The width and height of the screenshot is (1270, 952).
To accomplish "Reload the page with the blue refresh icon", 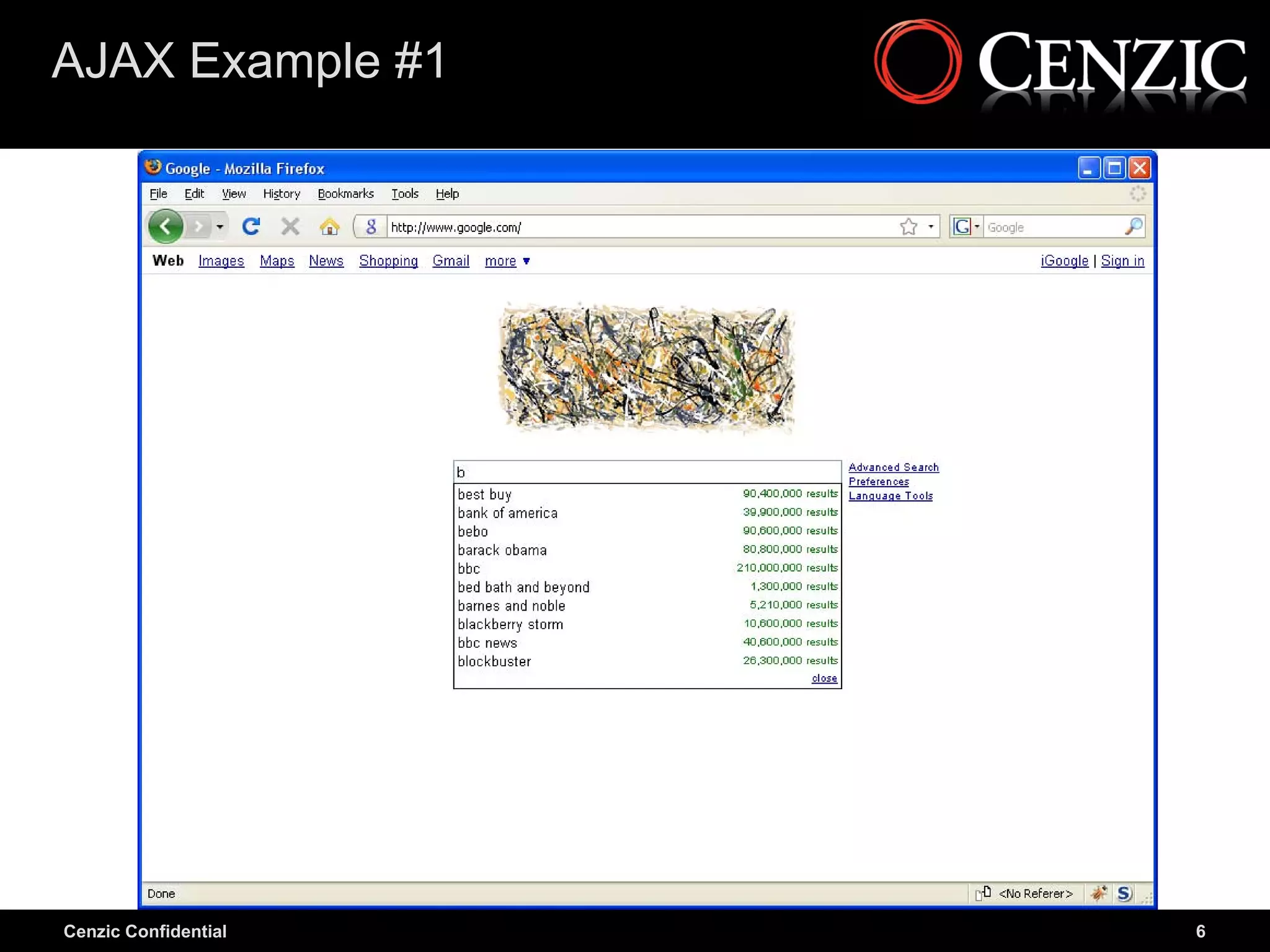I will 251,226.
